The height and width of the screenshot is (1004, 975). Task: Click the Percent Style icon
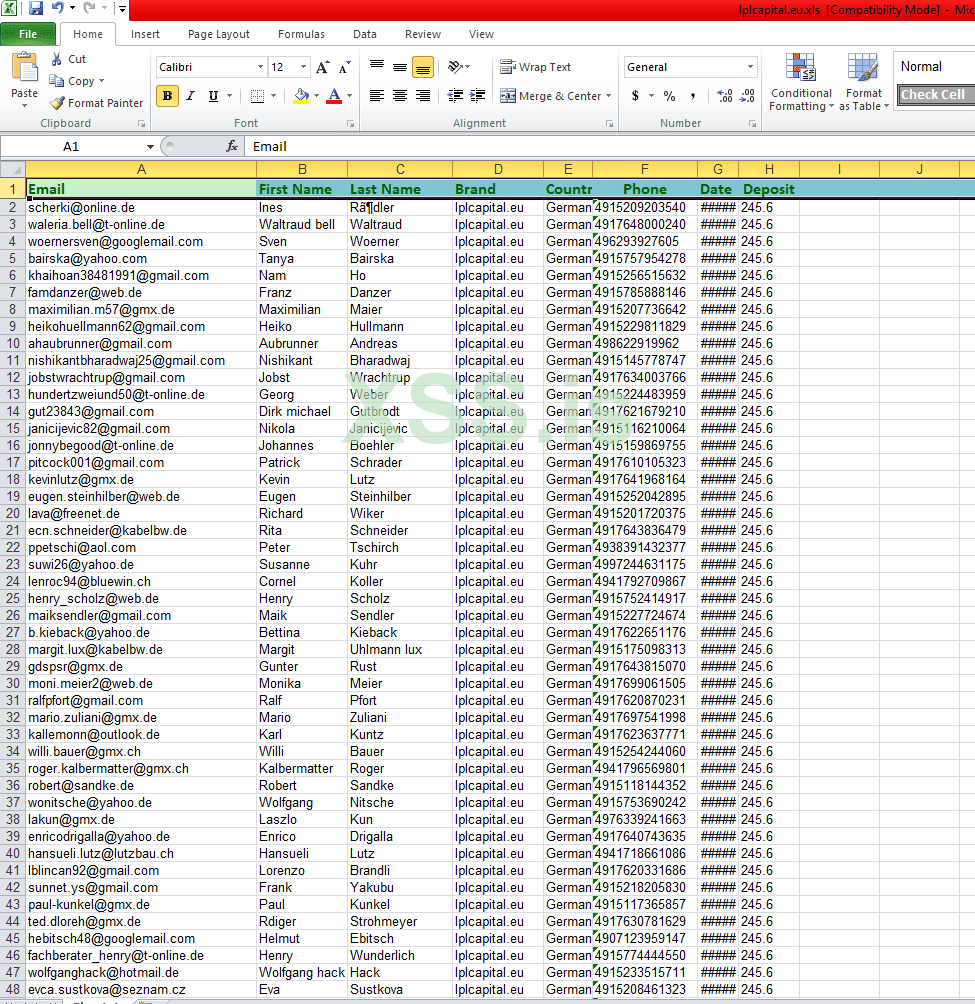pos(669,96)
